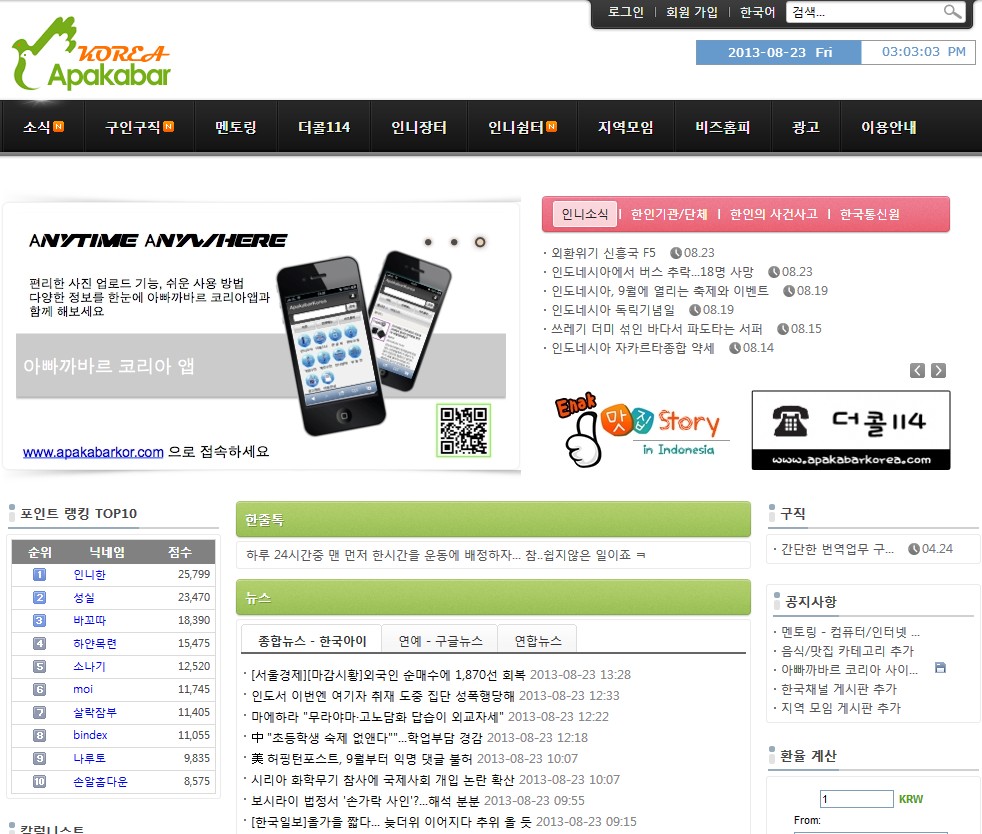This screenshot has width=982, height=834.
Task: Open news 외국인 순매수에 1,870선 회복
Action: click(x=388, y=675)
